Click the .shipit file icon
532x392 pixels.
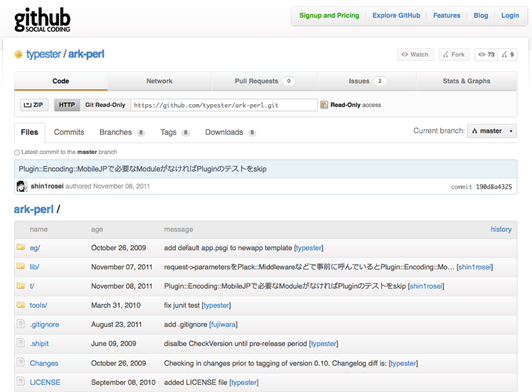point(21,343)
